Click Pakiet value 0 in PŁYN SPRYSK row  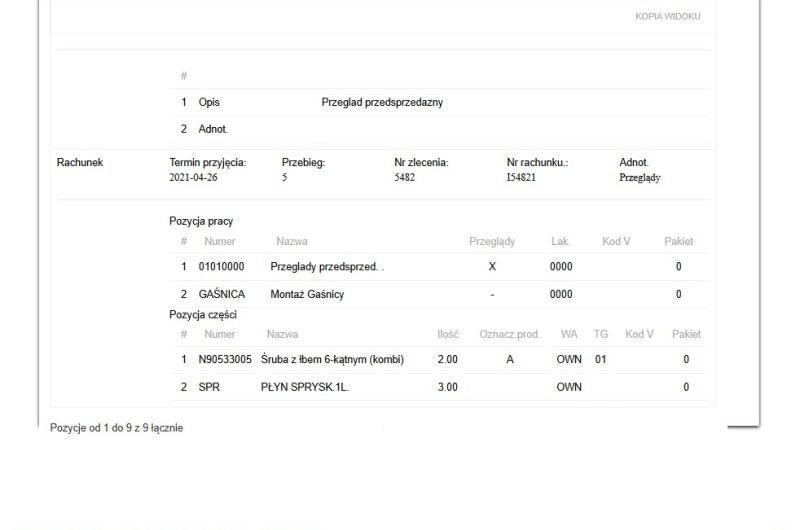point(686,387)
